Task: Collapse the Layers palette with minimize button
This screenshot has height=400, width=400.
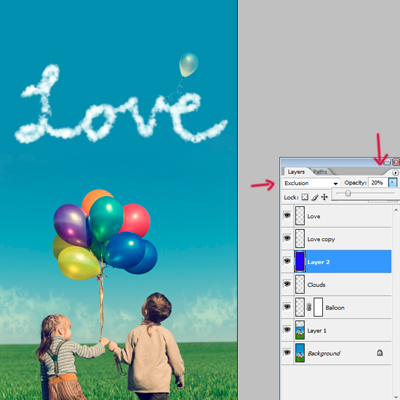Action: click(387, 162)
